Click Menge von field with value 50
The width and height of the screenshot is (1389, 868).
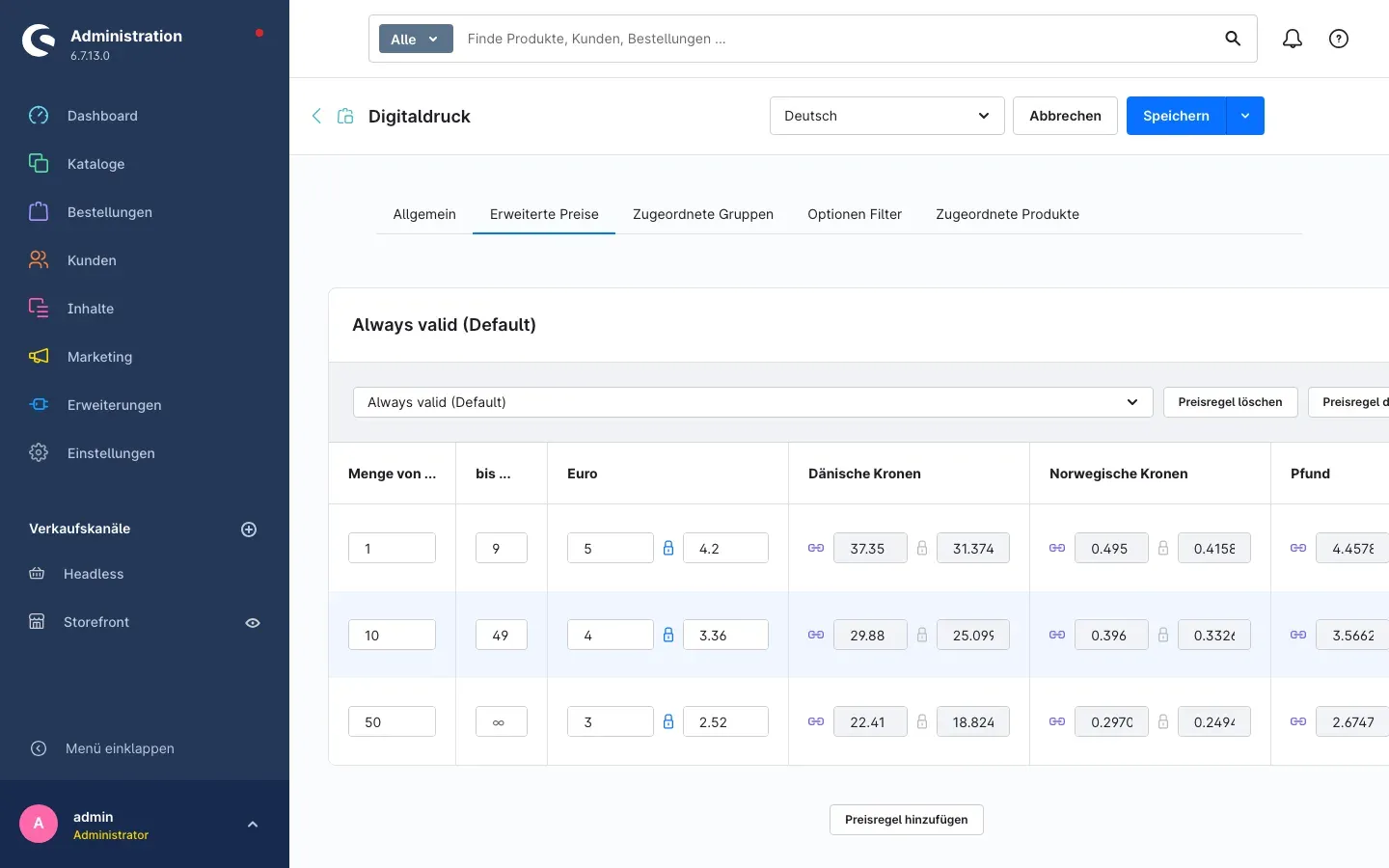[x=392, y=721]
